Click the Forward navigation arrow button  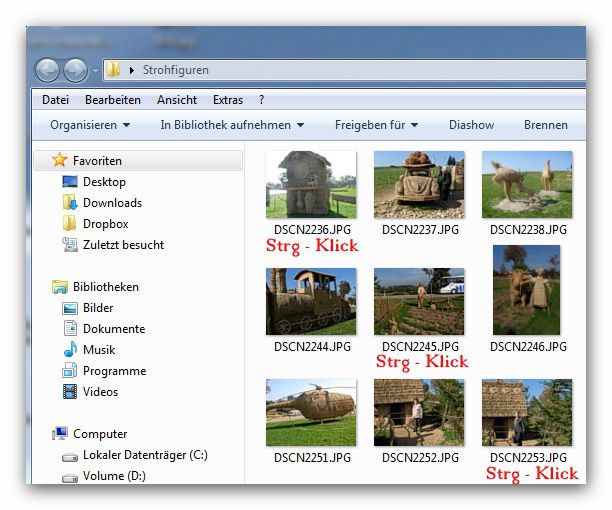(x=75, y=70)
